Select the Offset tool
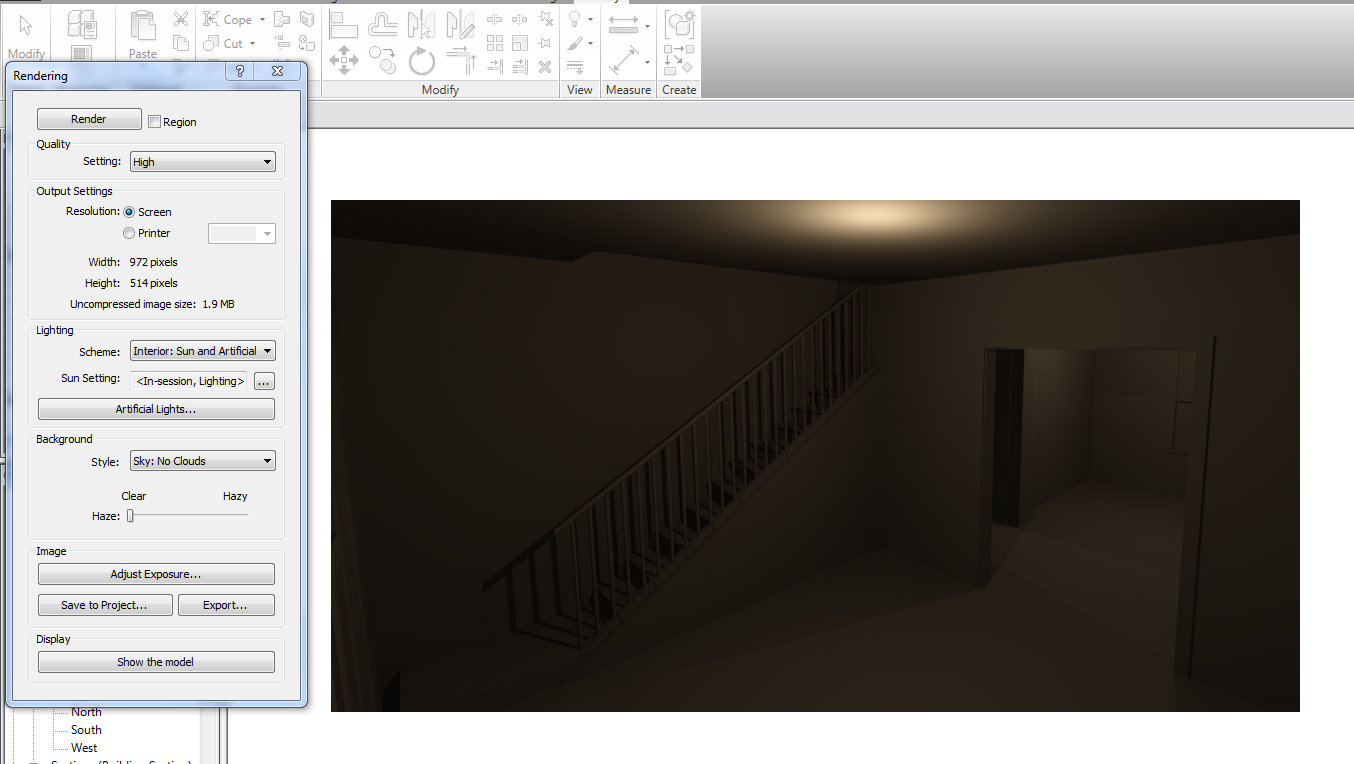1354x764 pixels. [383, 23]
